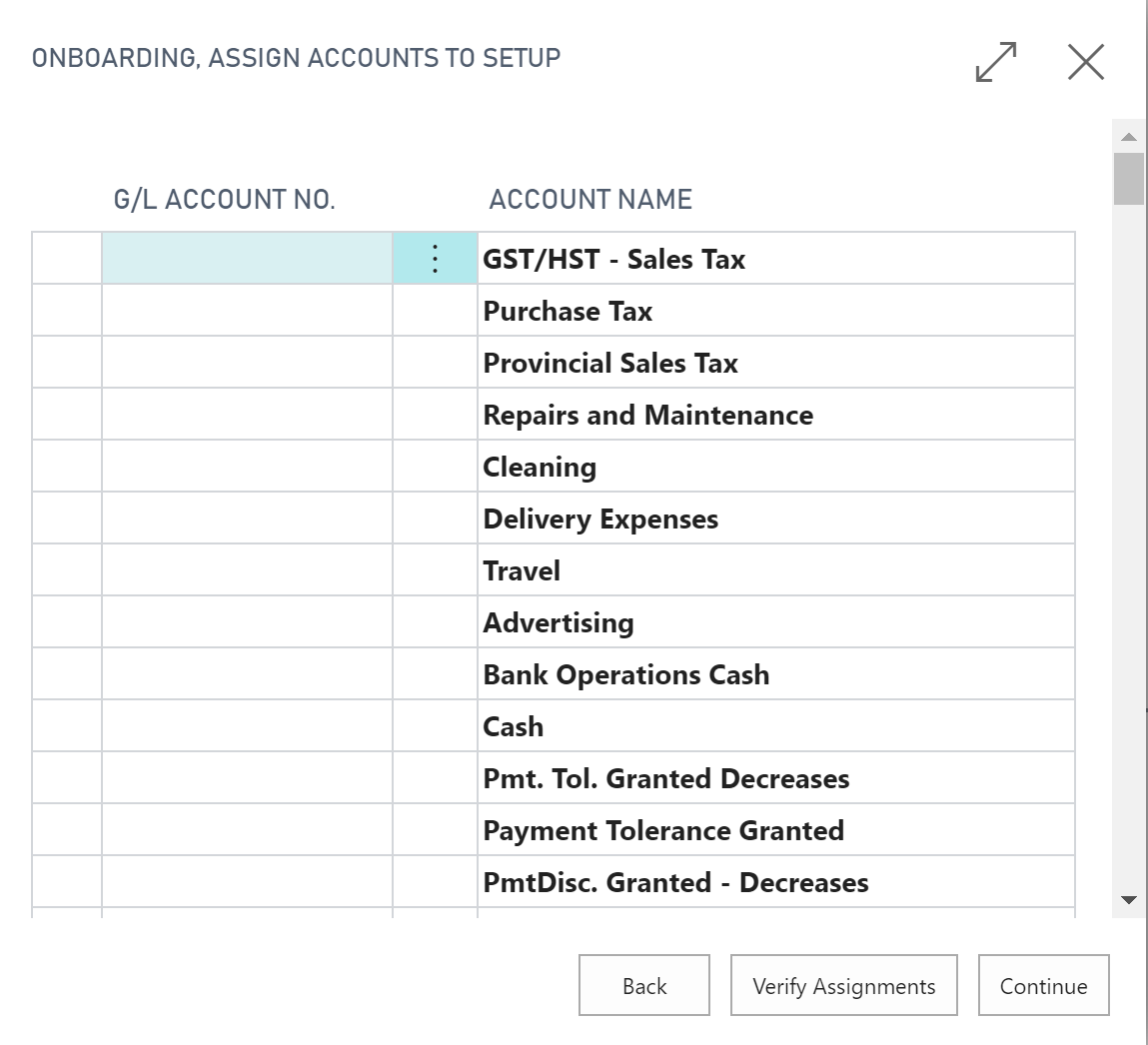The image size is (1148, 1045).
Task: Click the G/L Account No. cell for Cash
Action: coord(248,726)
